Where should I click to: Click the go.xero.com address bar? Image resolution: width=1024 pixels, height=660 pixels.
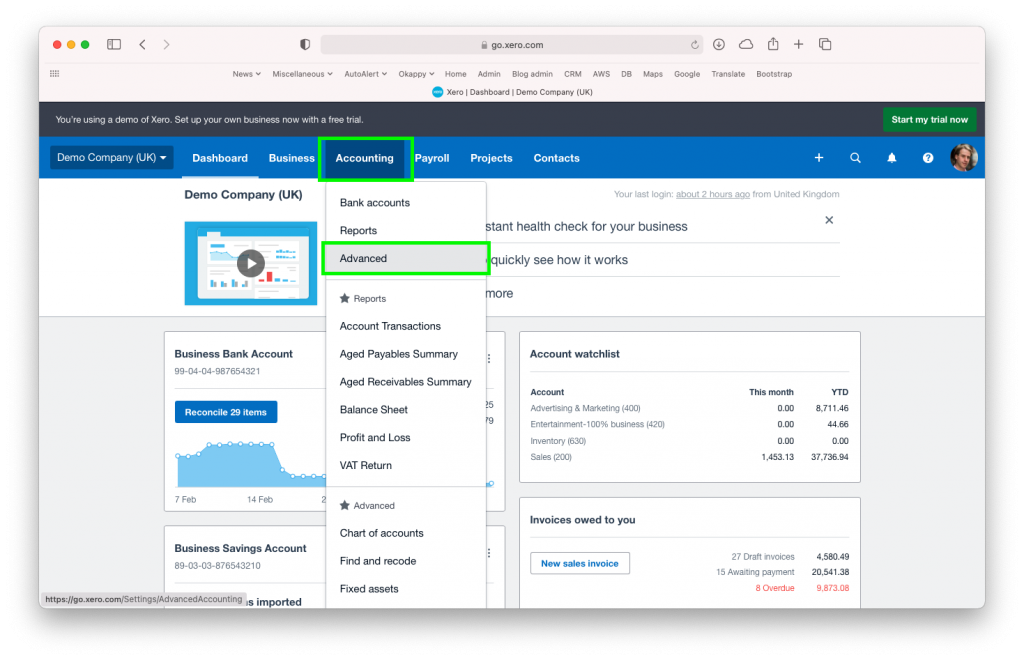[512, 45]
